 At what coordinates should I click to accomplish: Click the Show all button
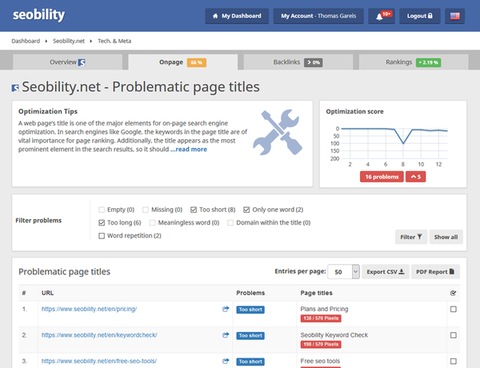point(446,237)
